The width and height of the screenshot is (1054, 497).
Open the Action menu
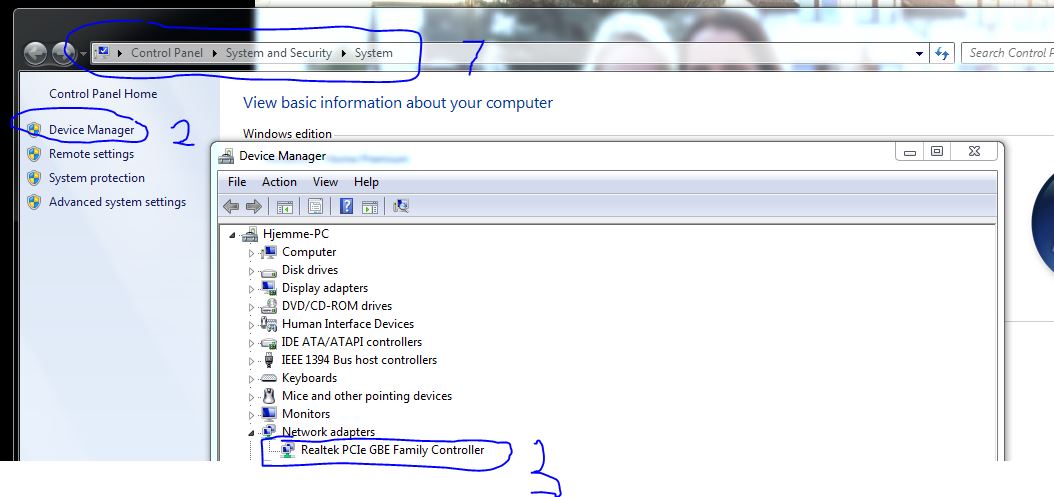279,182
